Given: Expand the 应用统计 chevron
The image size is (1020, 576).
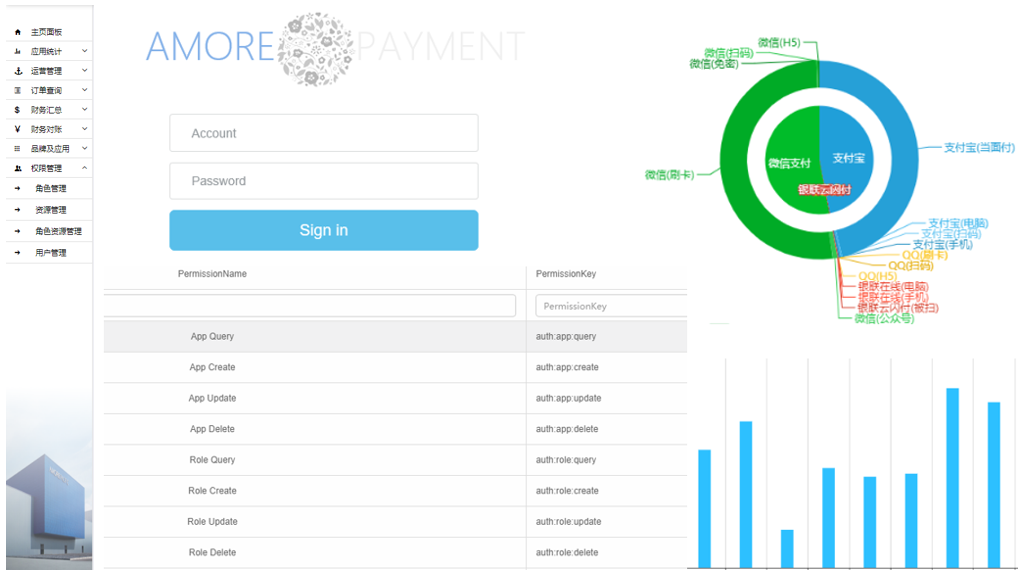Looking at the screenshot, I should coord(85,51).
